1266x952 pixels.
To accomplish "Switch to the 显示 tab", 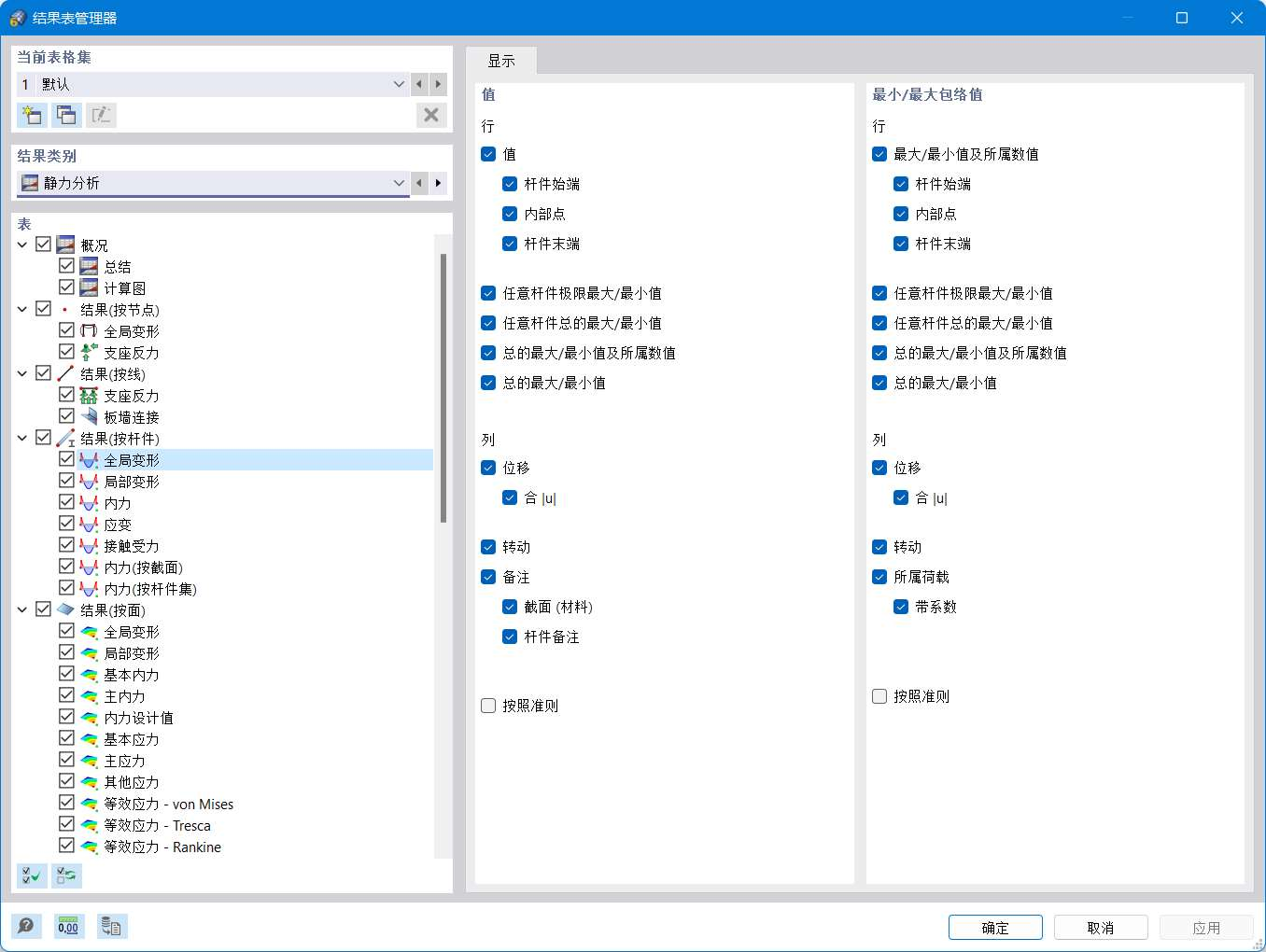I will point(501,60).
